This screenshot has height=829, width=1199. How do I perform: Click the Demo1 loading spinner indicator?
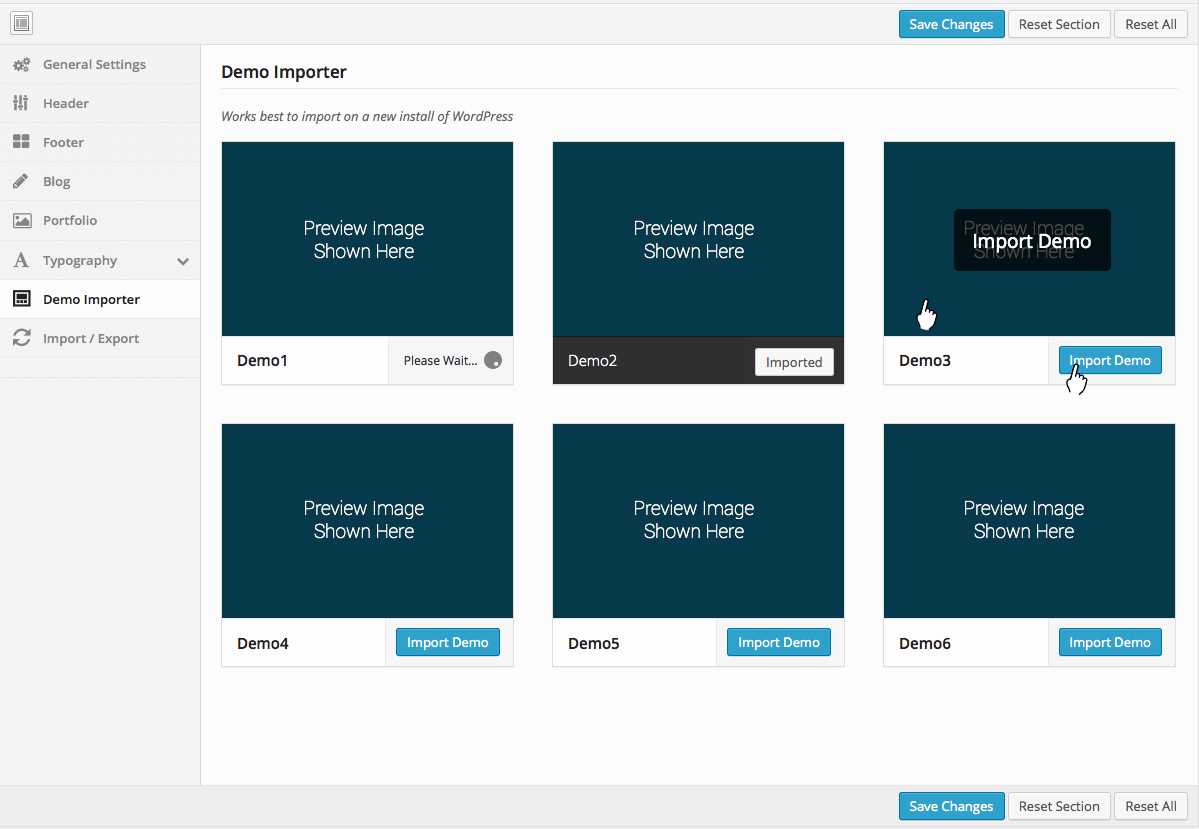[493, 360]
